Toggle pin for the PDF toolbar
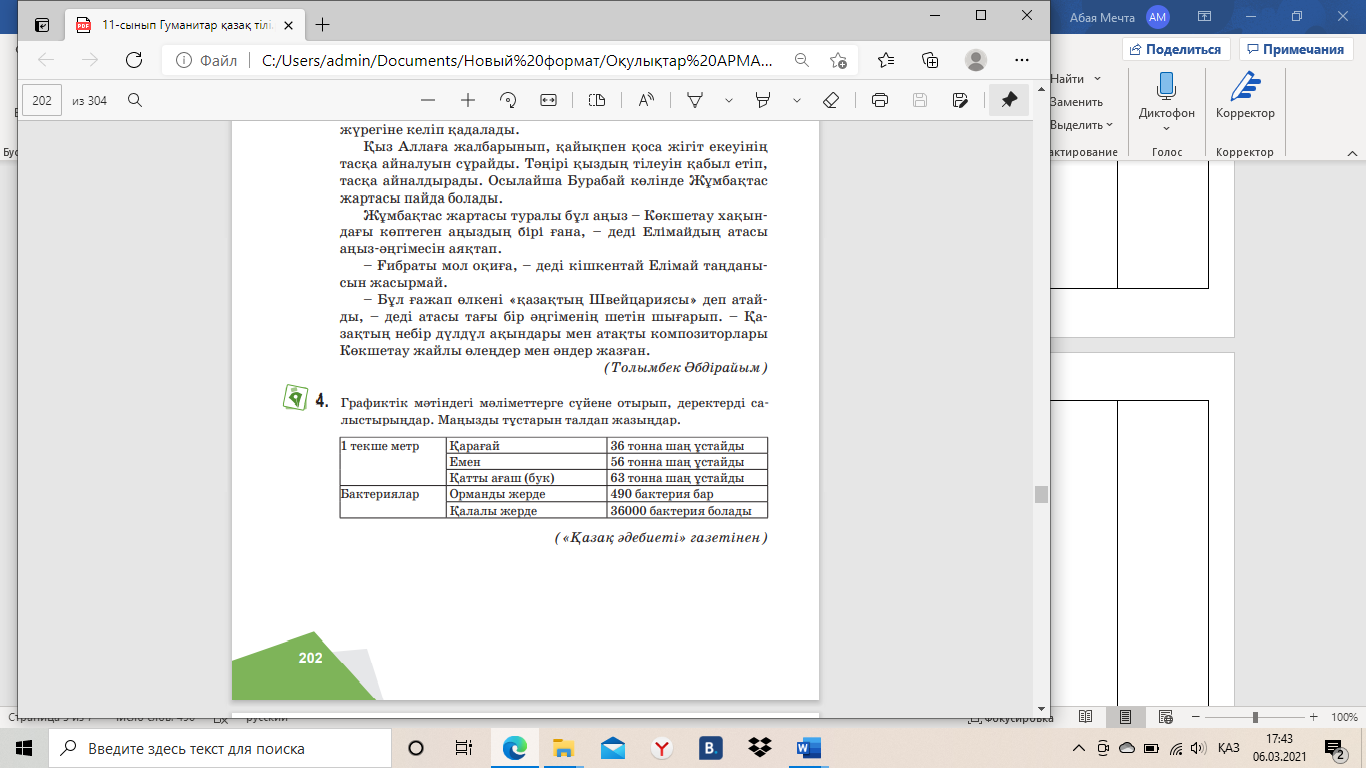The height and width of the screenshot is (768, 1366). click(x=1009, y=100)
